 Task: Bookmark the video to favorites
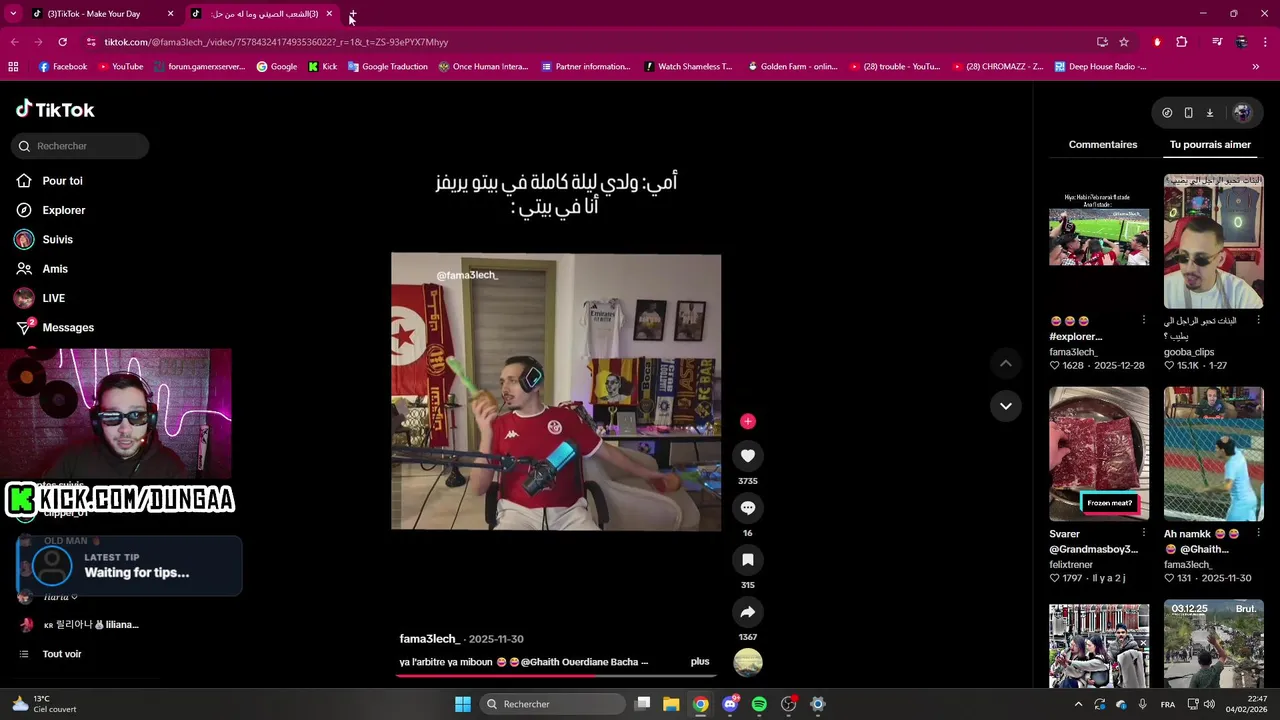tap(748, 560)
